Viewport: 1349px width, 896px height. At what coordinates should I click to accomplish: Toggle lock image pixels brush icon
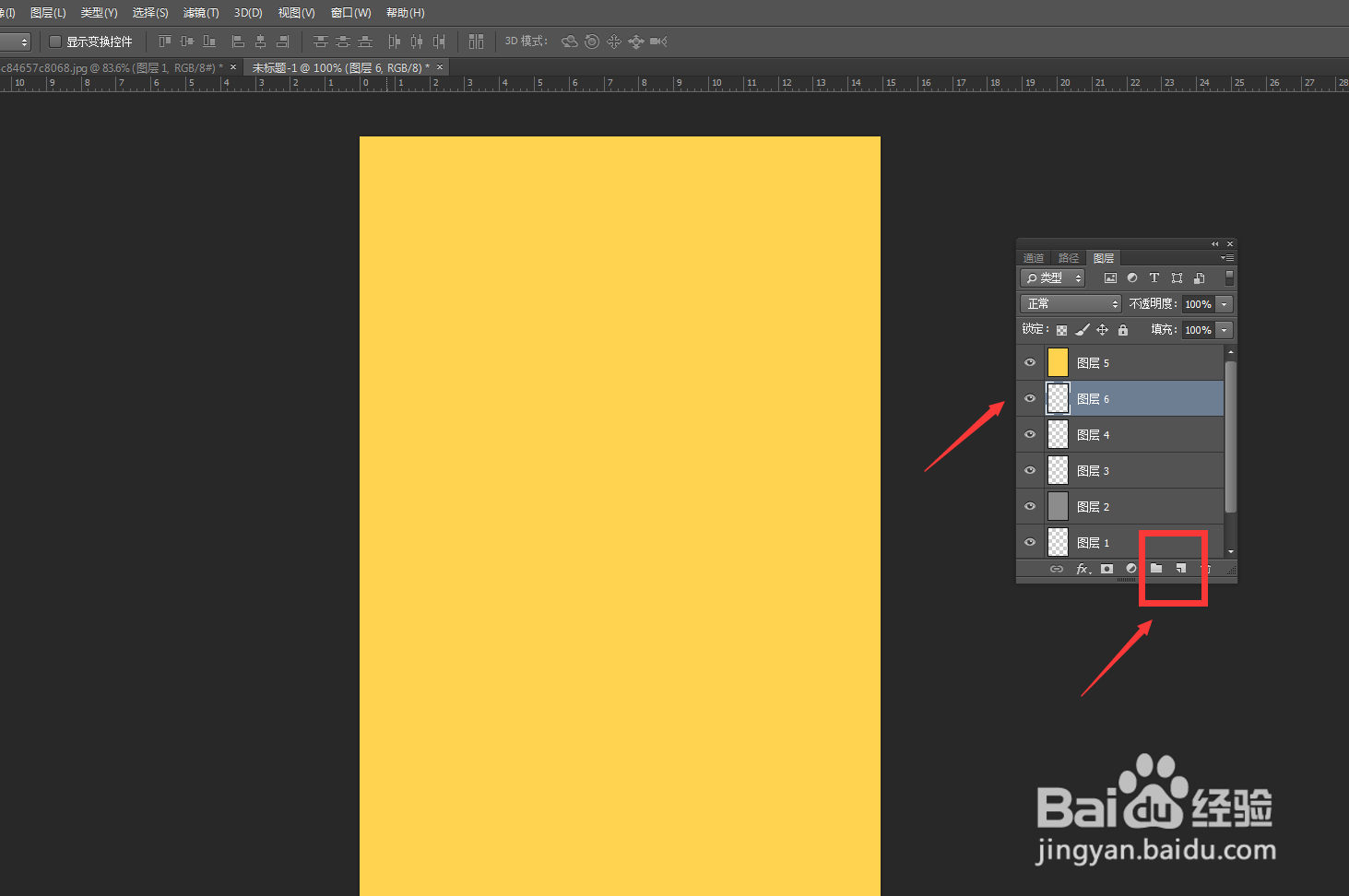(1083, 330)
